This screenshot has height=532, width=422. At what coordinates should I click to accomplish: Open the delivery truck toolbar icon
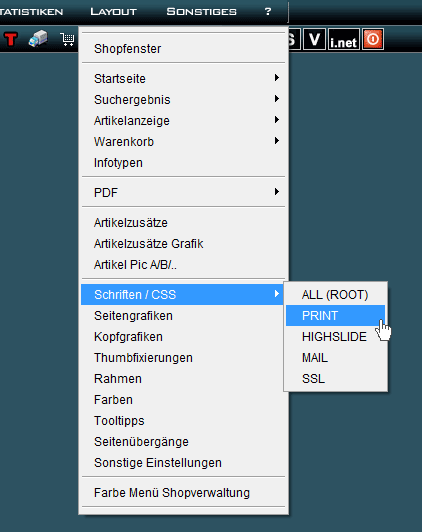[x=38, y=39]
